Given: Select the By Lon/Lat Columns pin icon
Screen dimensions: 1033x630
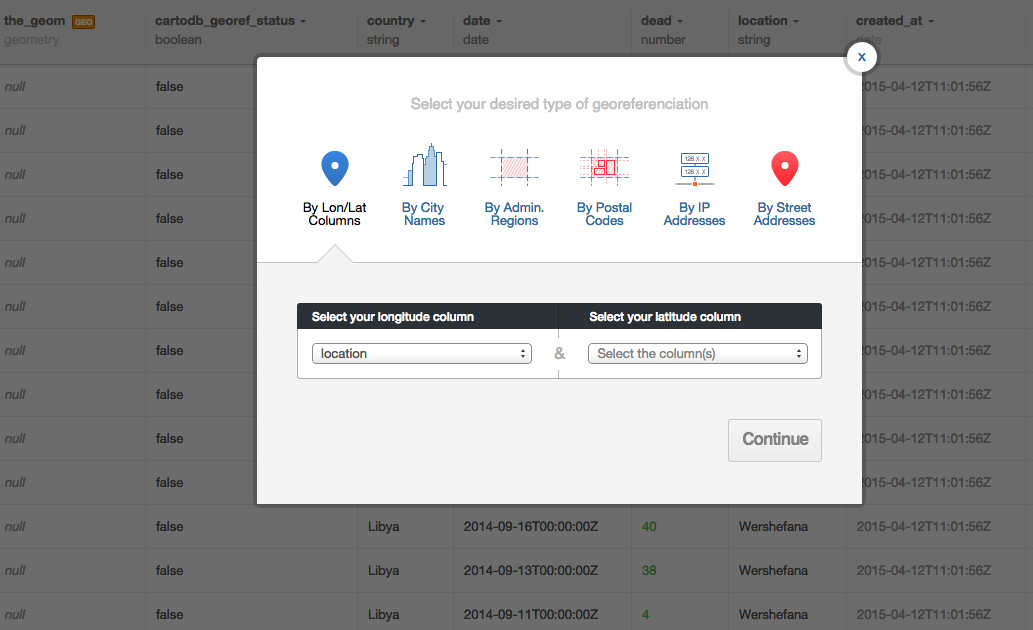Looking at the screenshot, I should point(335,168).
